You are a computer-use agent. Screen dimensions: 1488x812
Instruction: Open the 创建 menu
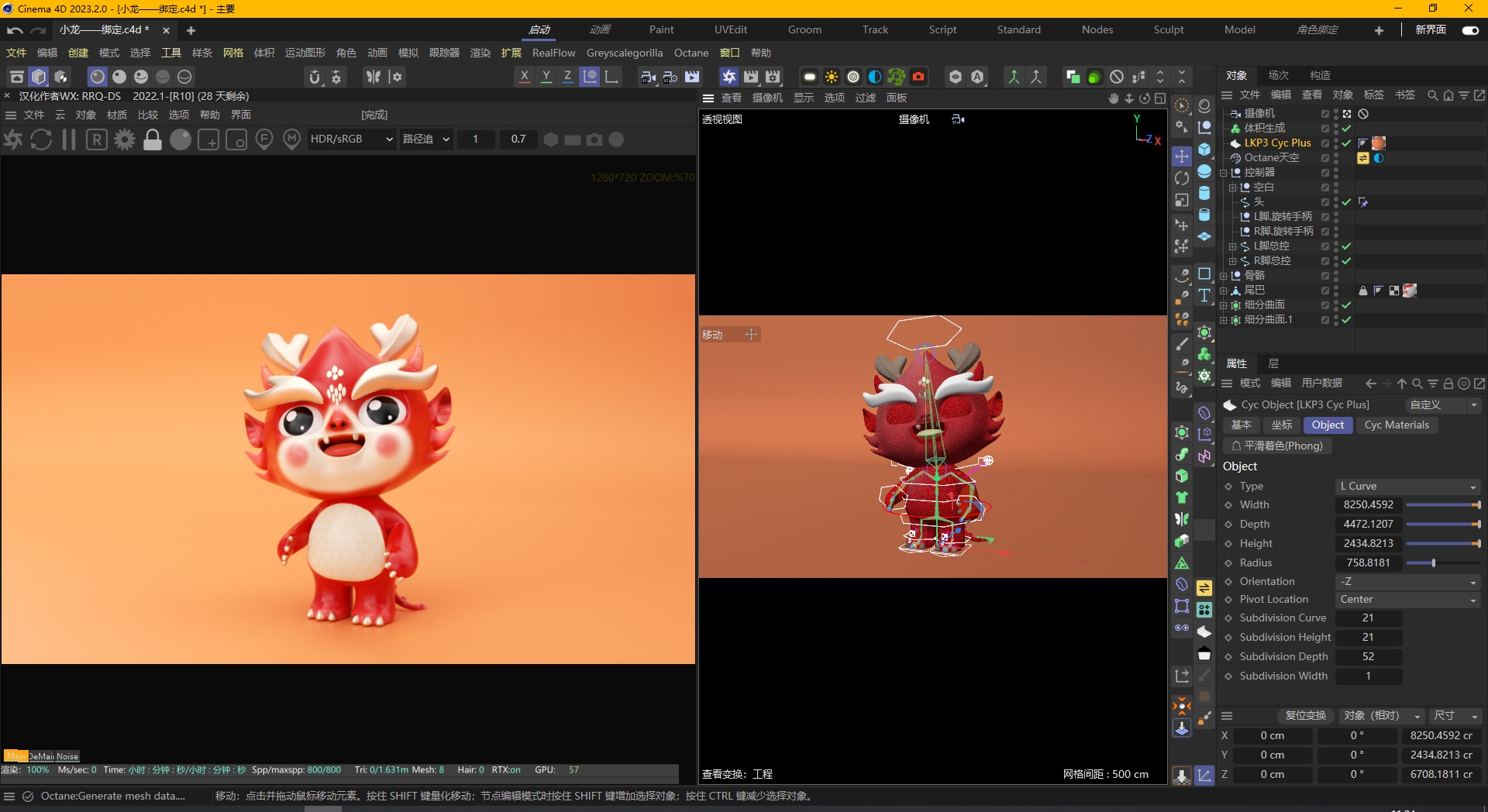78,53
